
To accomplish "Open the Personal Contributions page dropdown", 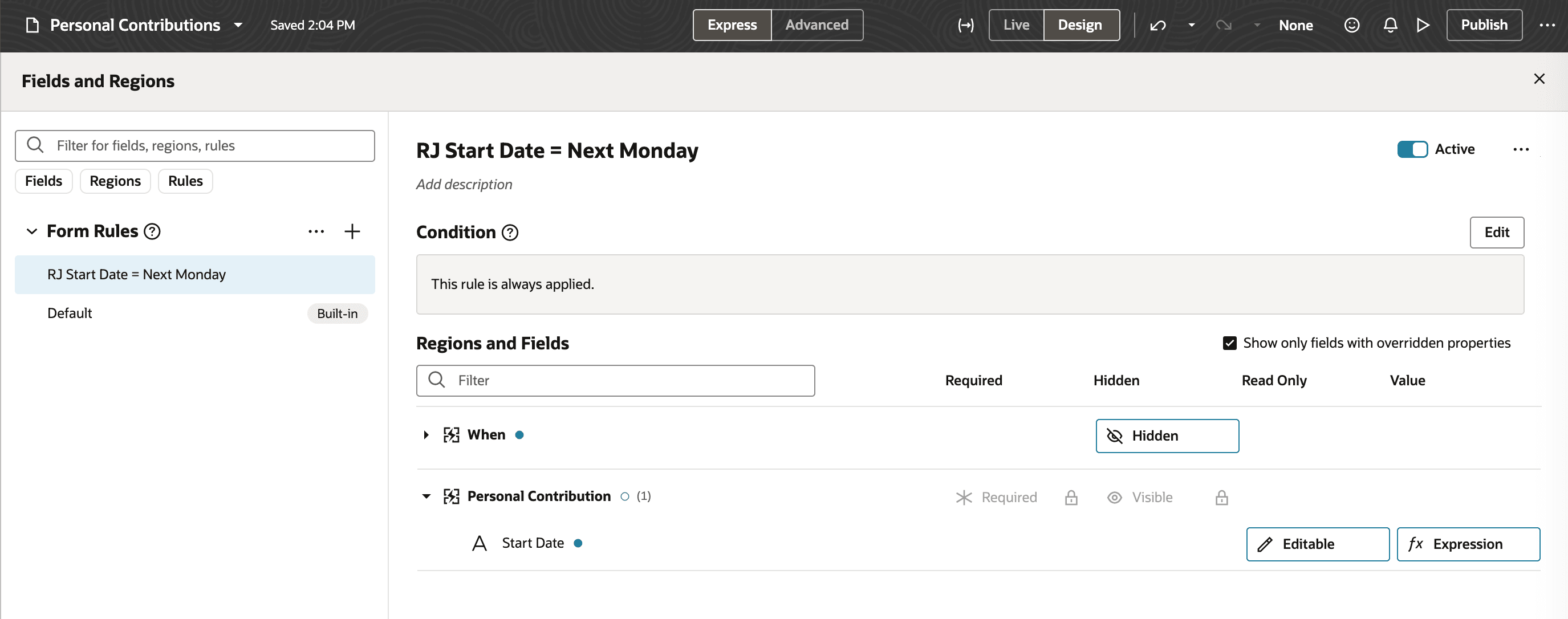I will 238,25.
